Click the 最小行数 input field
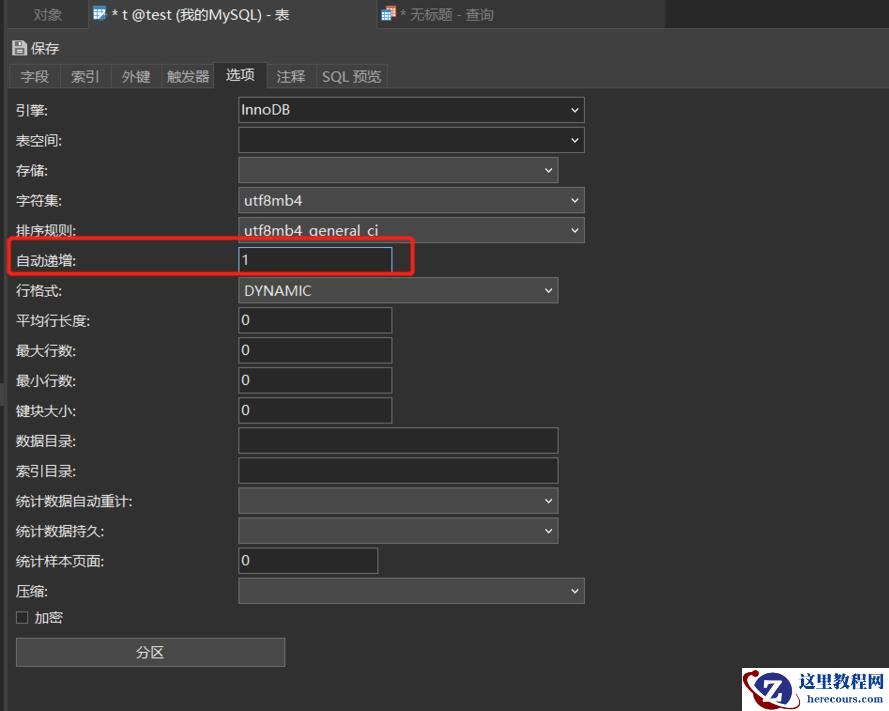 (x=315, y=380)
